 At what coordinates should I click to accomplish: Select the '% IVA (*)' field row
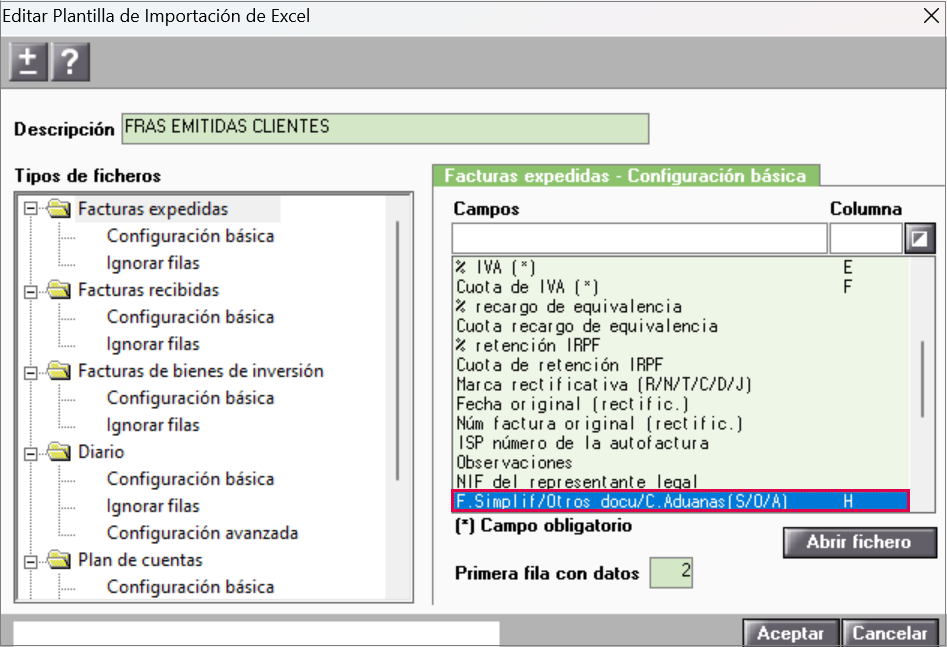click(x=681, y=267)
